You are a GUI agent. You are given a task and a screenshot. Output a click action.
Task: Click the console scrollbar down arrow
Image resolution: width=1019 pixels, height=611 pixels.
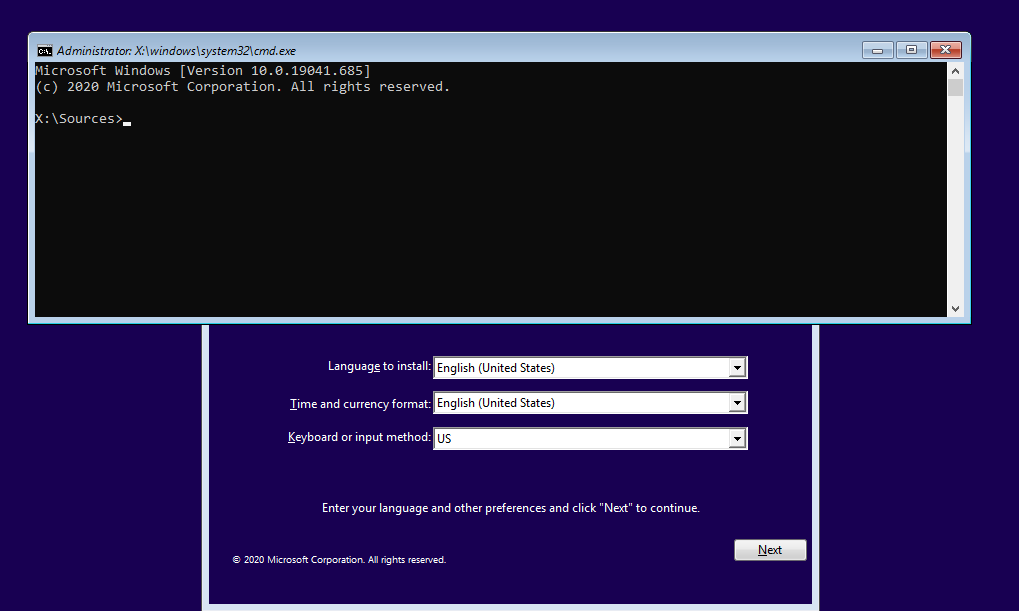pyautogui.click(x=955, y=309)
